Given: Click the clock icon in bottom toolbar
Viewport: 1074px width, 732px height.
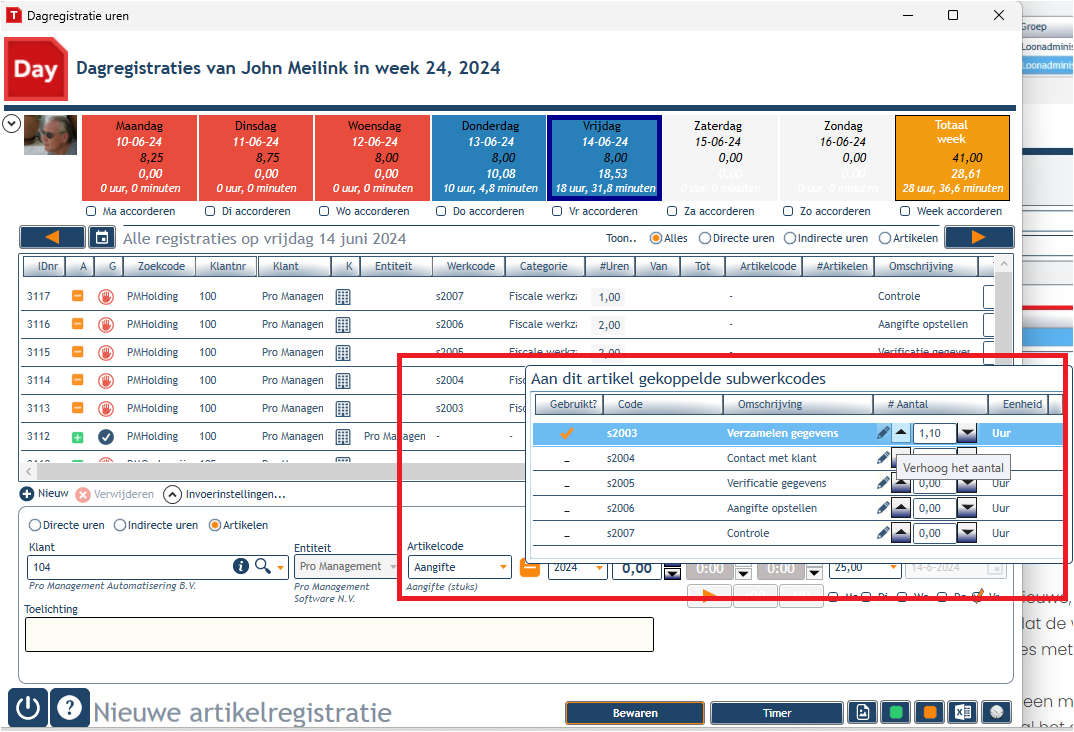Looking at the screenshot, I should (x=997, y=713).
